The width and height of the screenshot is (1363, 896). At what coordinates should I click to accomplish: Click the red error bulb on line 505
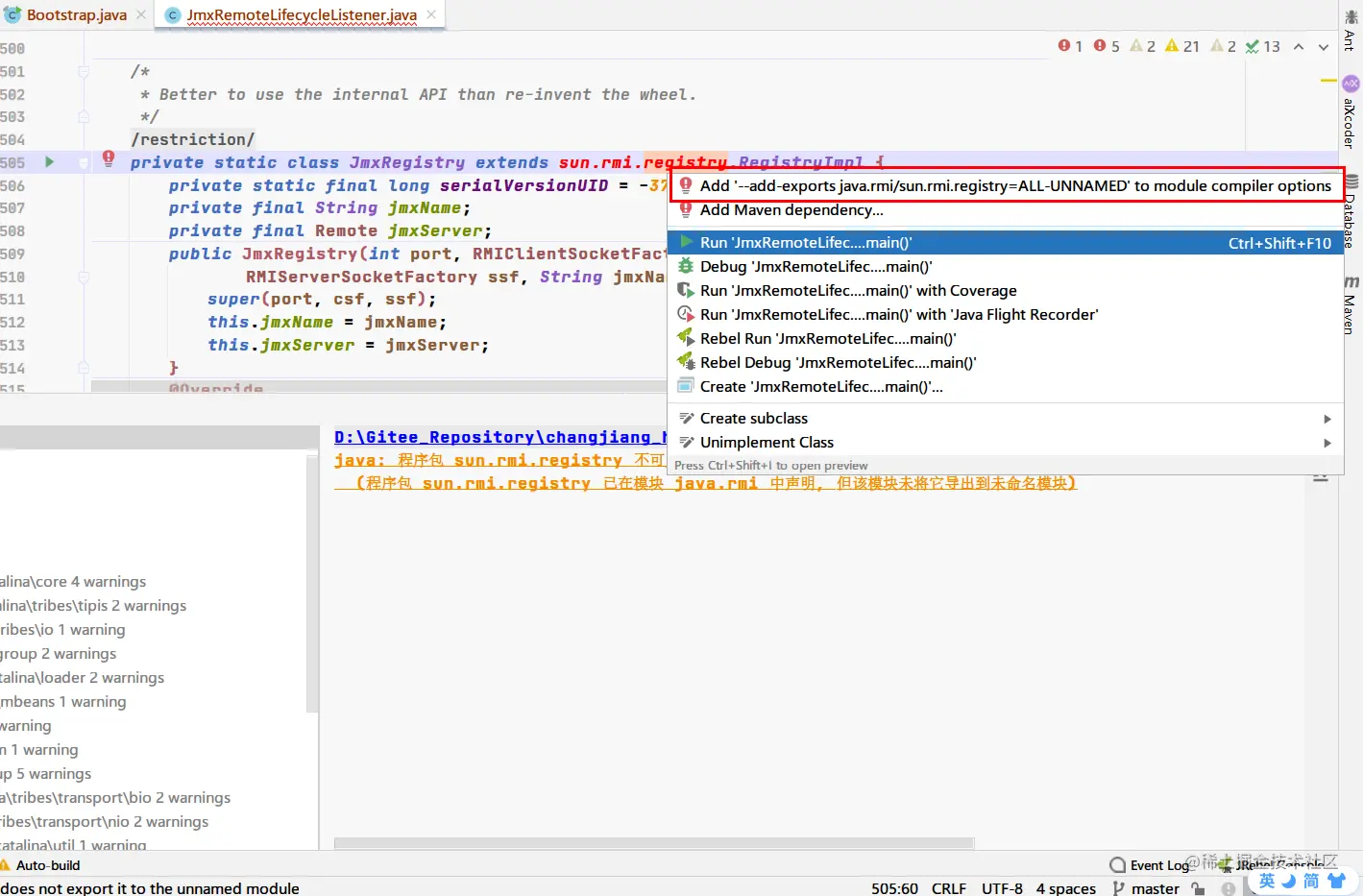[109, 158]
